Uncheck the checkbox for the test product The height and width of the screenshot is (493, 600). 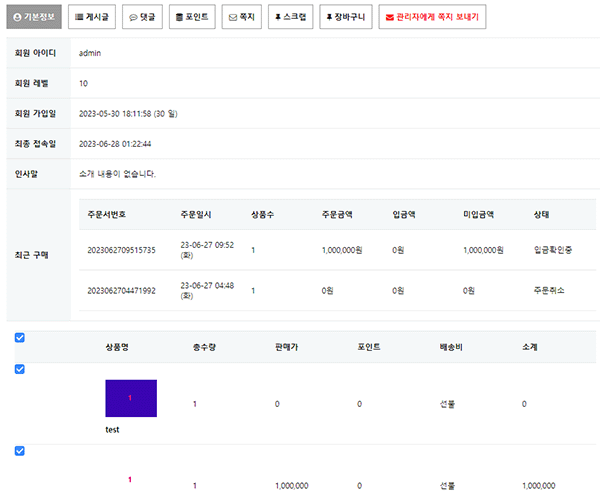20,370
